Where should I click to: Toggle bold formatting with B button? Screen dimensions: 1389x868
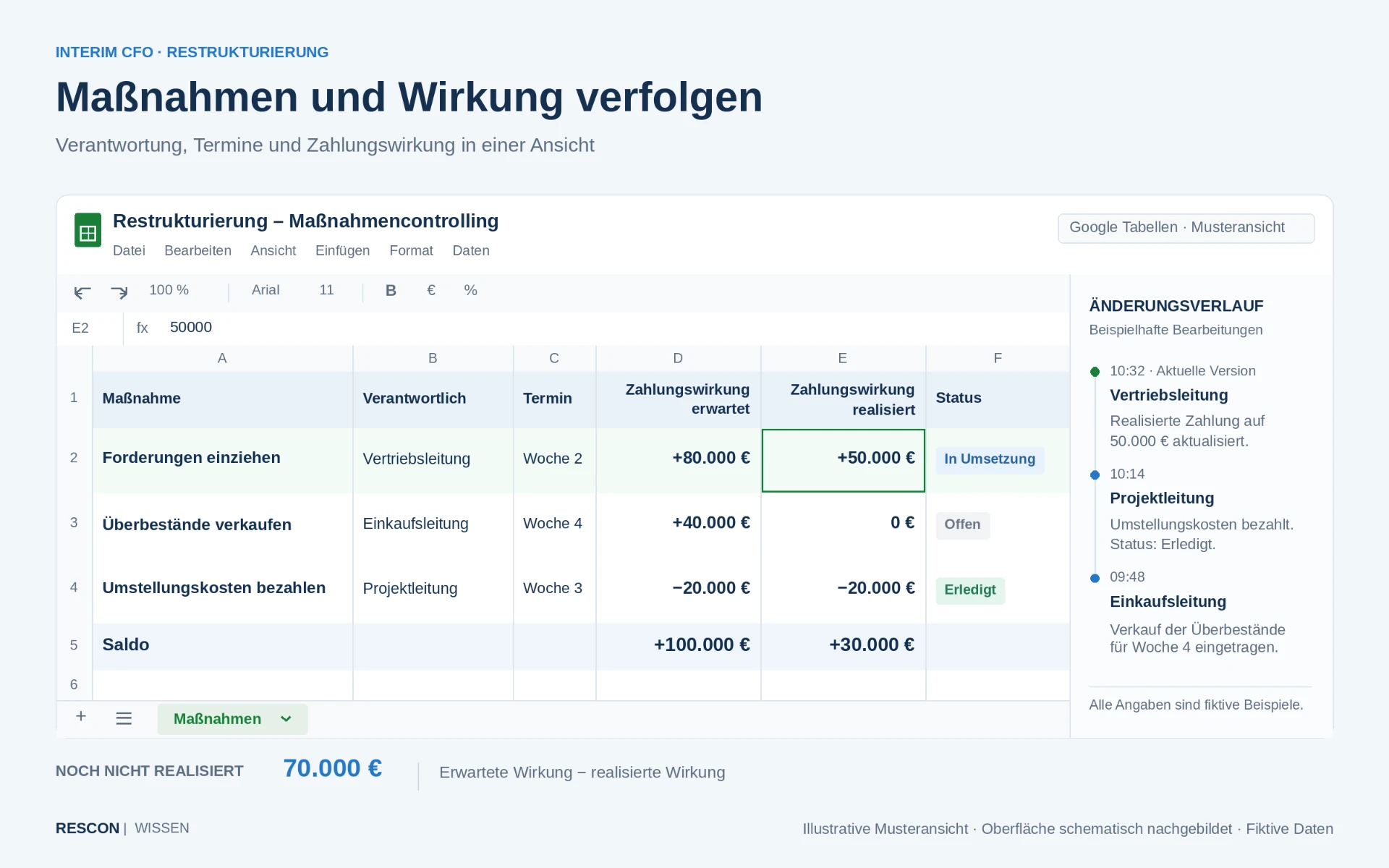pyautogui.click(x=391, y=291)
